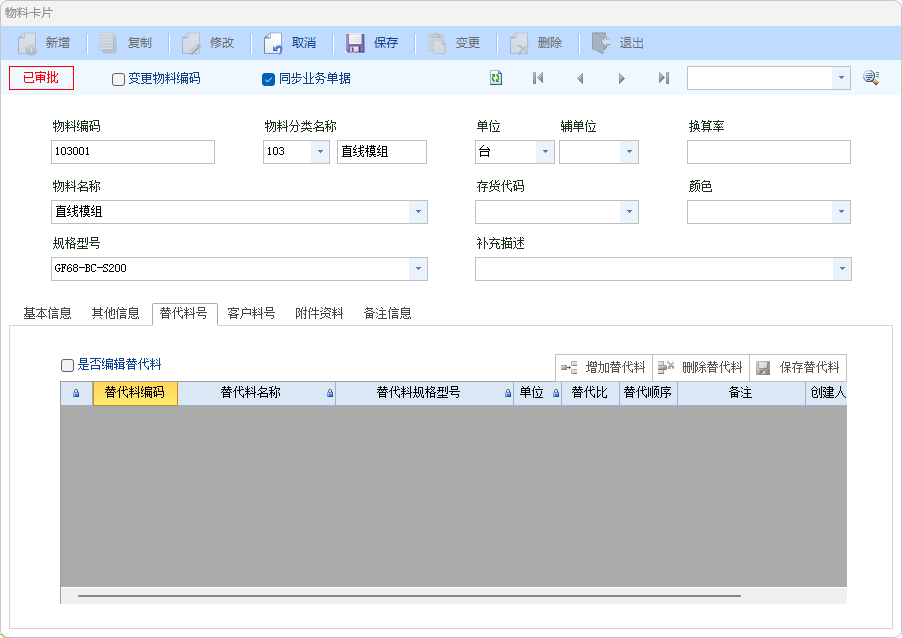The height and width of the screenshot is (638, 902).
Task: Select the 替代料号 tab
Action: tap(184, 314)
